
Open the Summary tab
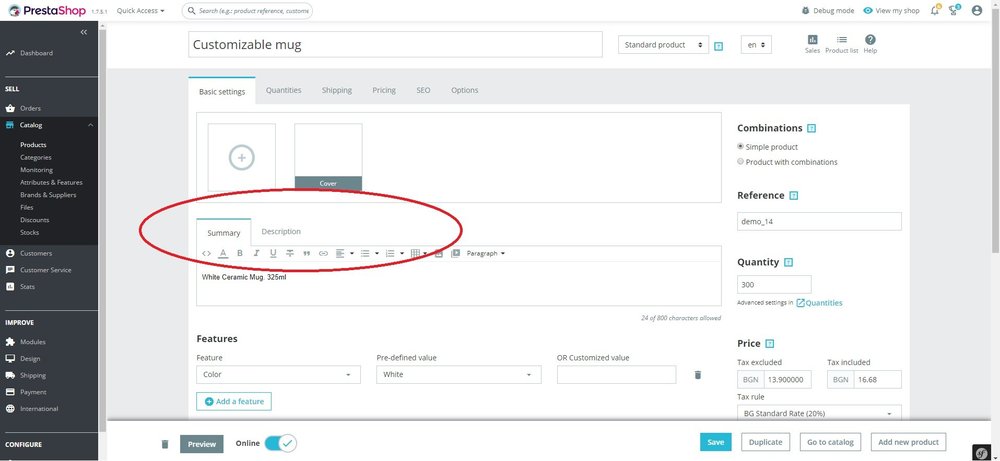224,233
